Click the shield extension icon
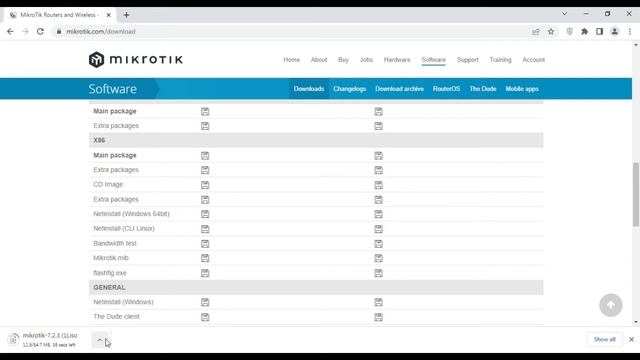This screenshot has height=360, width=640. 569,31
